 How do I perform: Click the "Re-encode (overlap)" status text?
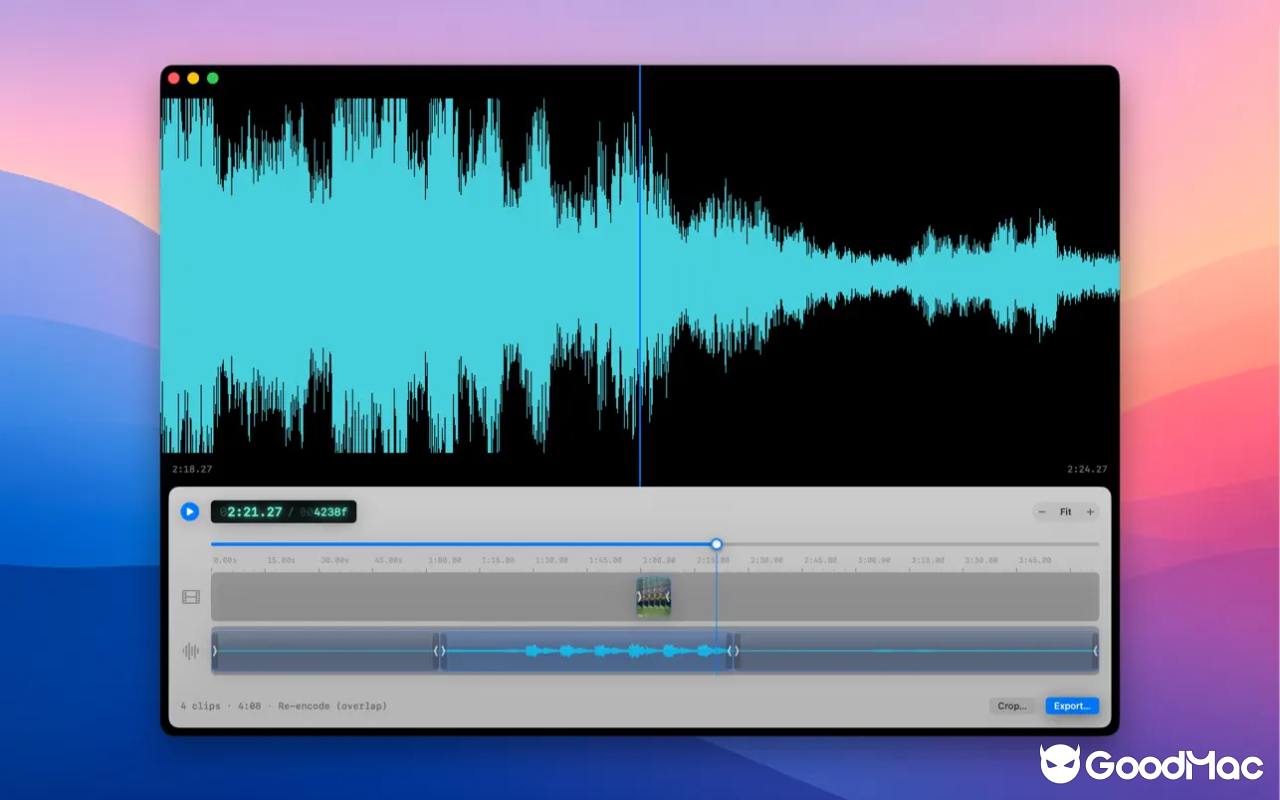point(332,706)
